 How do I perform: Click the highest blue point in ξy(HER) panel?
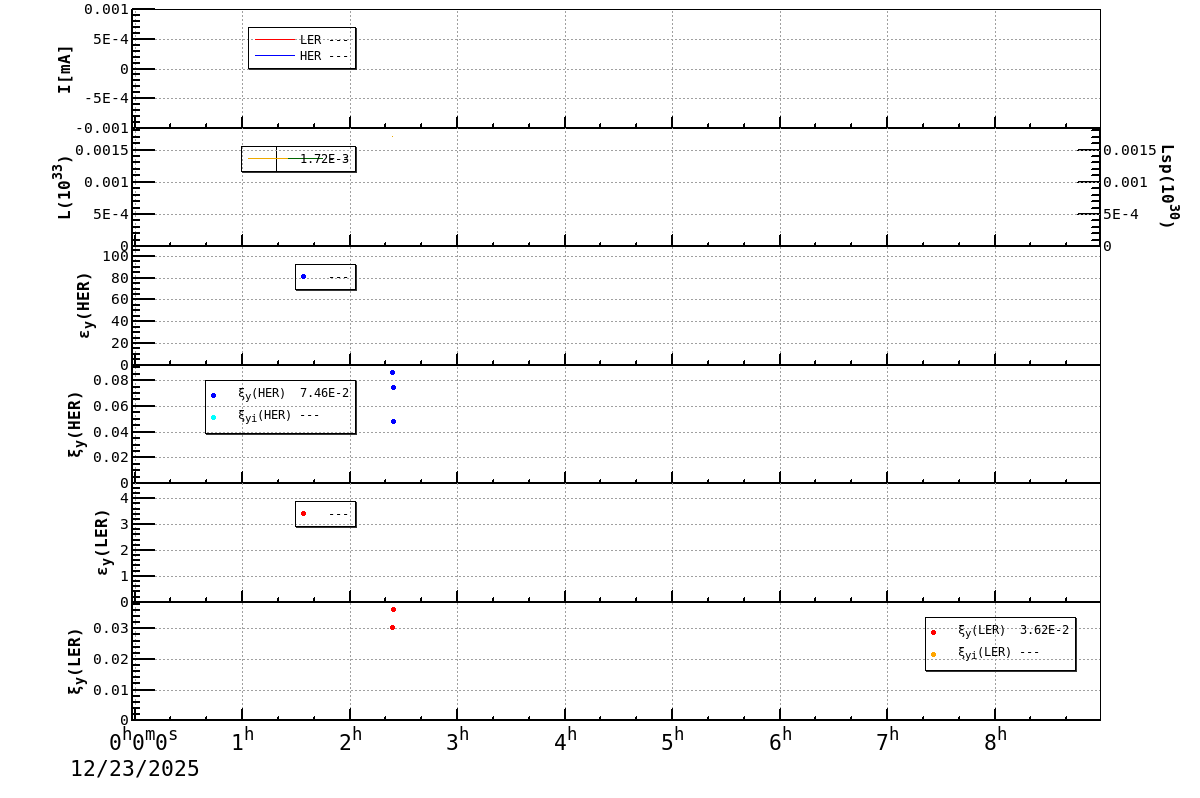393,372
